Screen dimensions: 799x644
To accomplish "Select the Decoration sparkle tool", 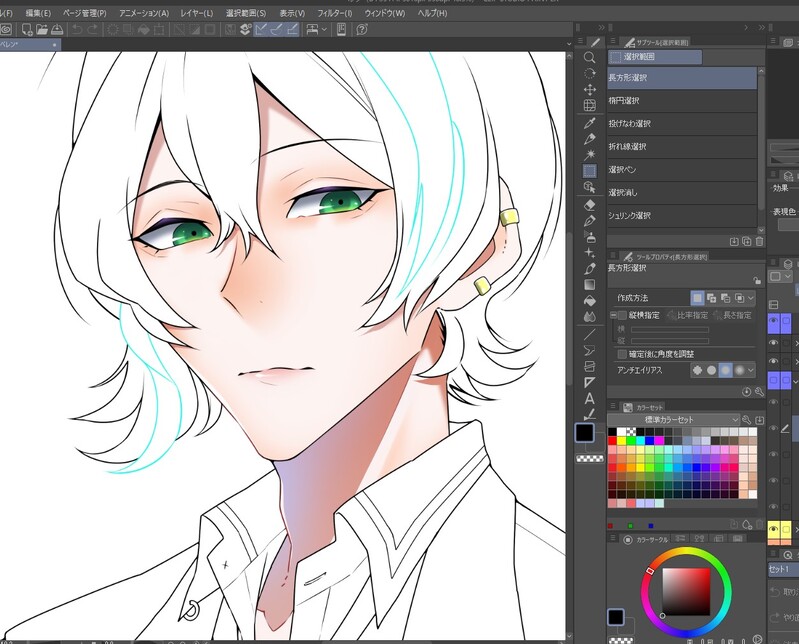I will click(x=590, y=253).
